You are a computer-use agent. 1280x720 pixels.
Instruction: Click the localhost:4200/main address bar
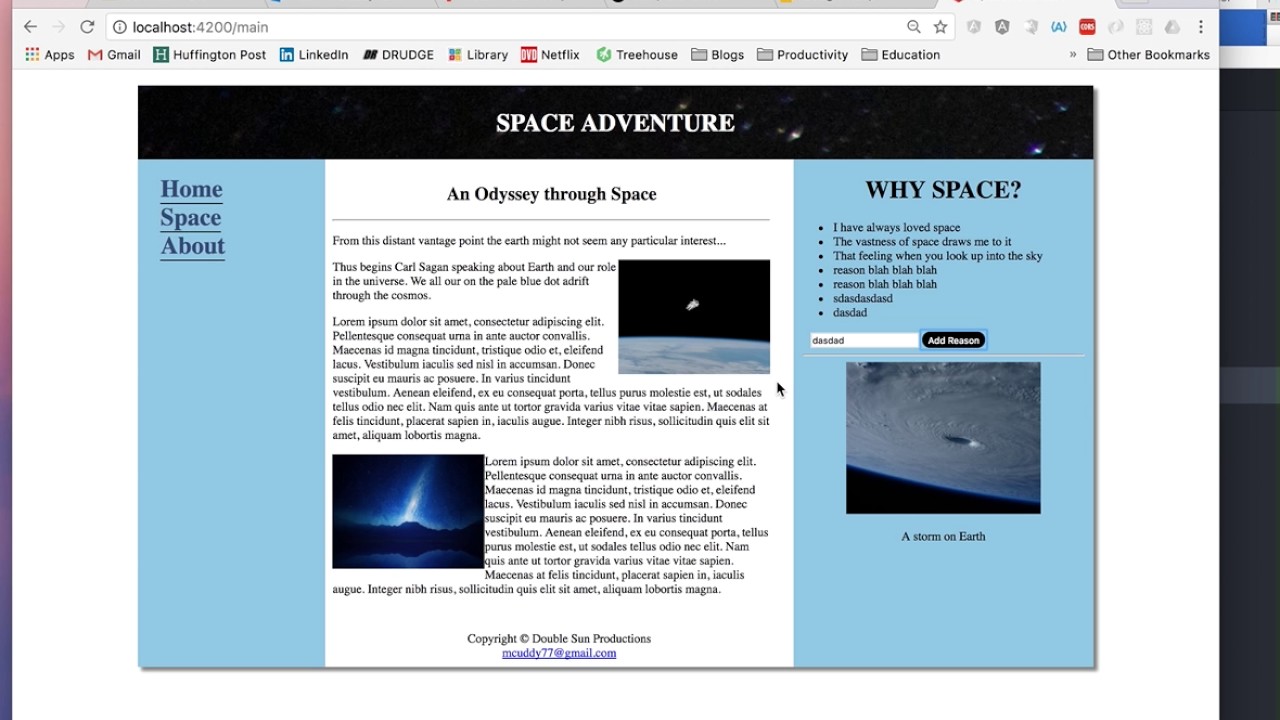point(500,27)
